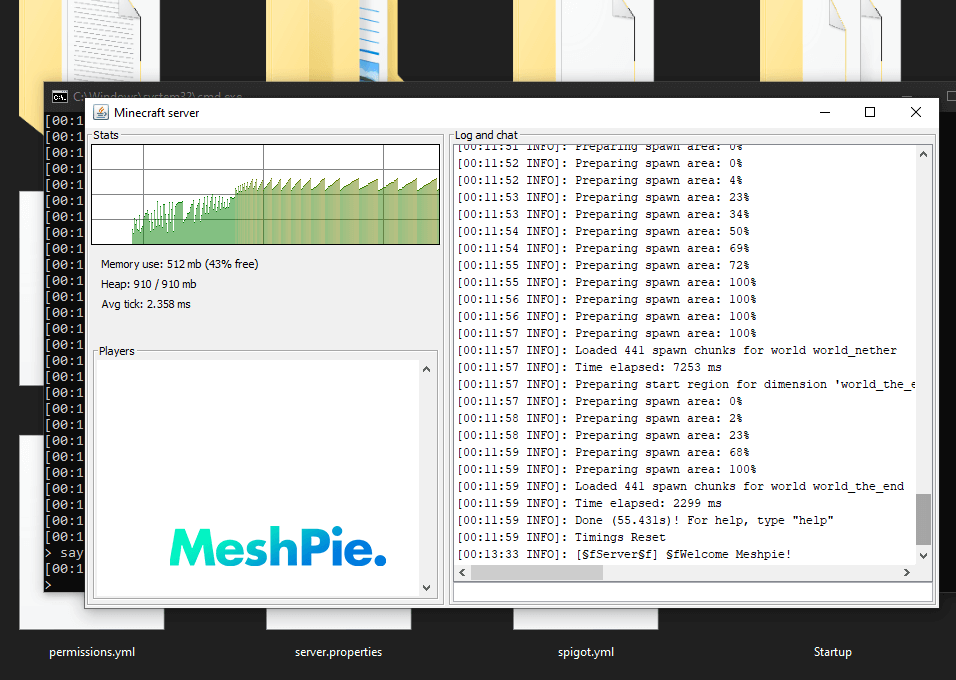Click log line 'Time elapsed: 2299 ms'
The height and width of the screenshot is (680, 956).
(589, 504)
